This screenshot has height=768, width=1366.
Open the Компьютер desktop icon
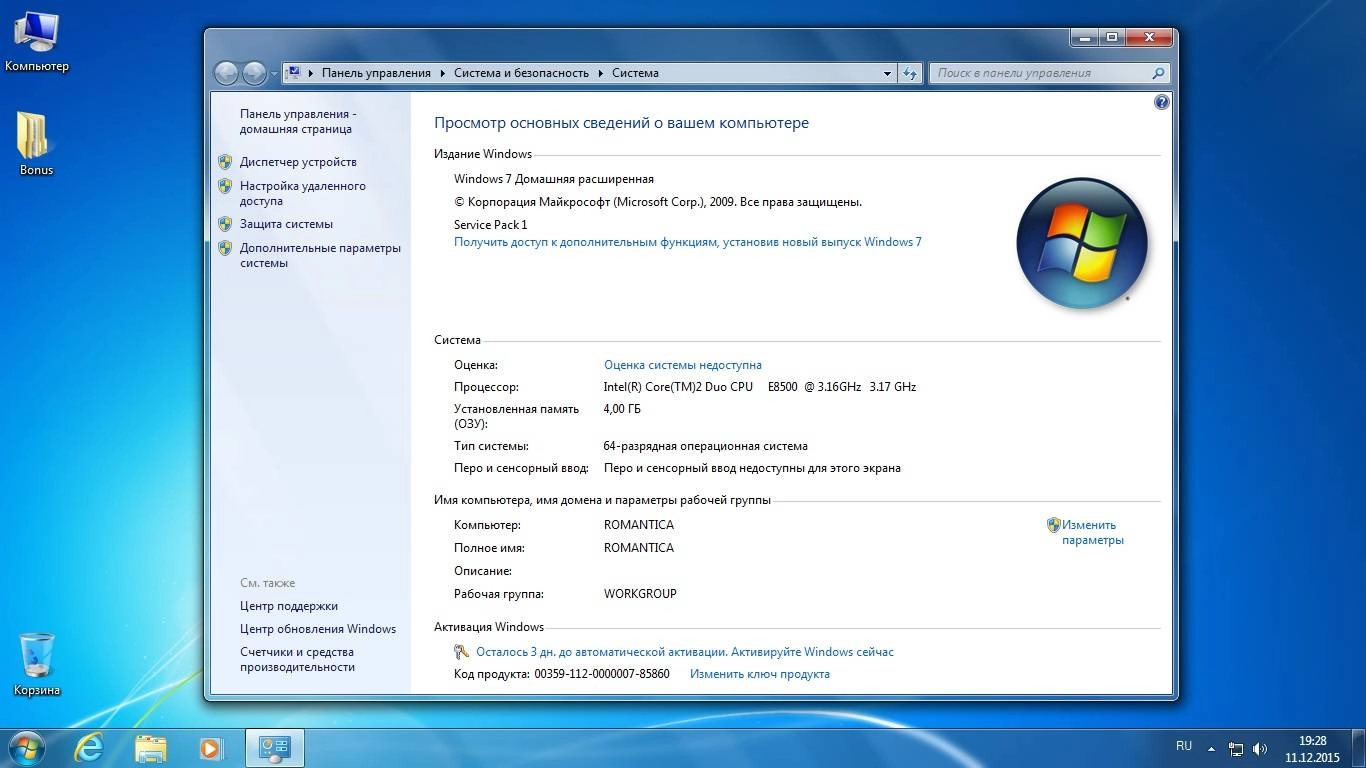pyautogui.click(x=36, y=42)
